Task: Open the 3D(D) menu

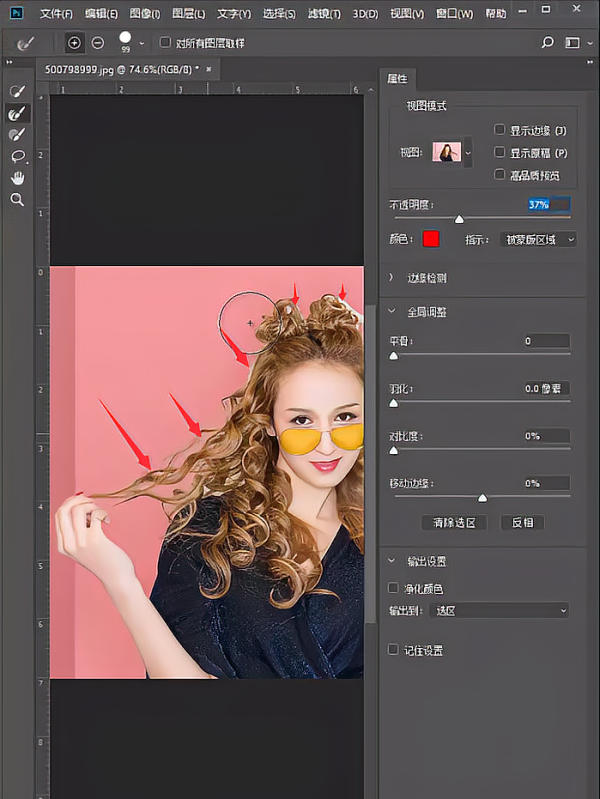Action: [366, 14]
